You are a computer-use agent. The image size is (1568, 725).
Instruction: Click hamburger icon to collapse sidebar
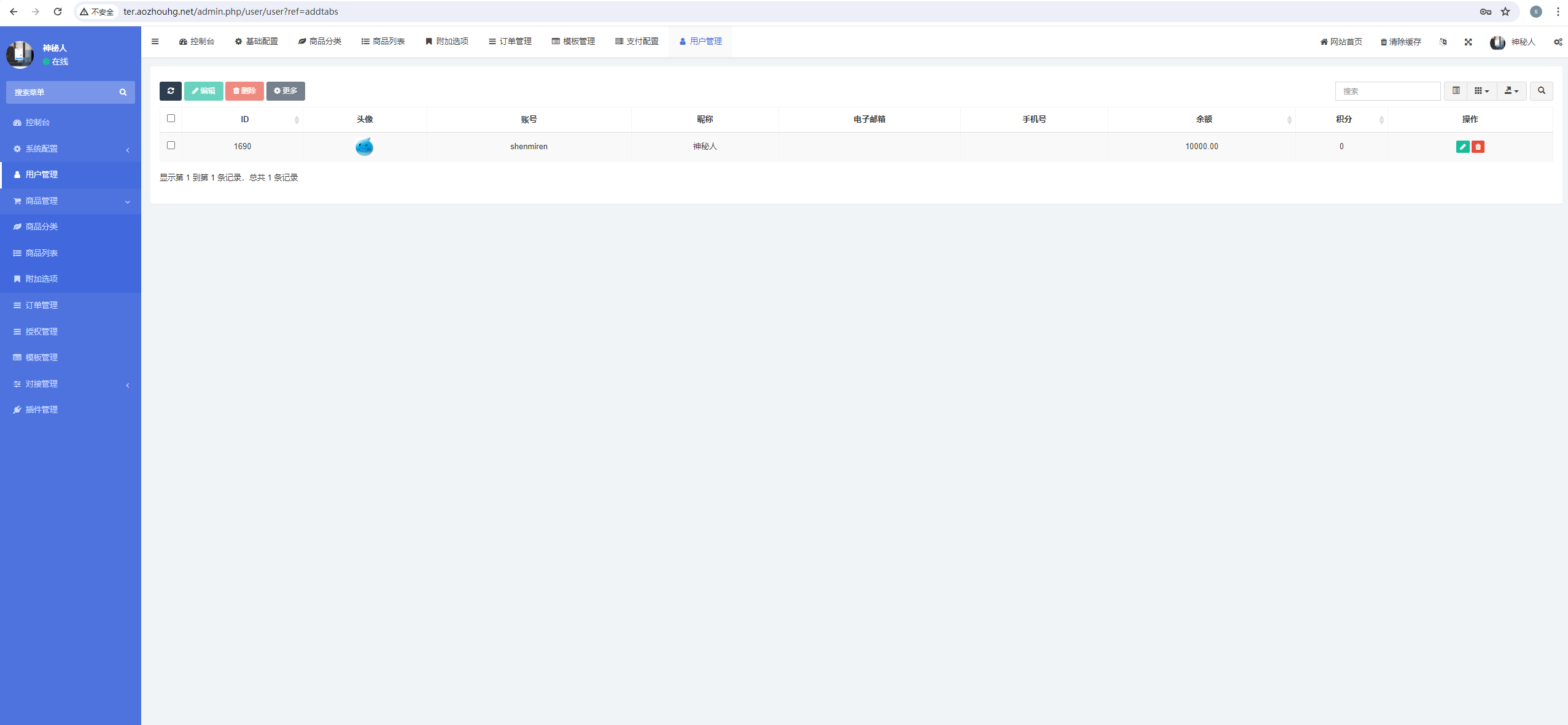pos(155,42)
